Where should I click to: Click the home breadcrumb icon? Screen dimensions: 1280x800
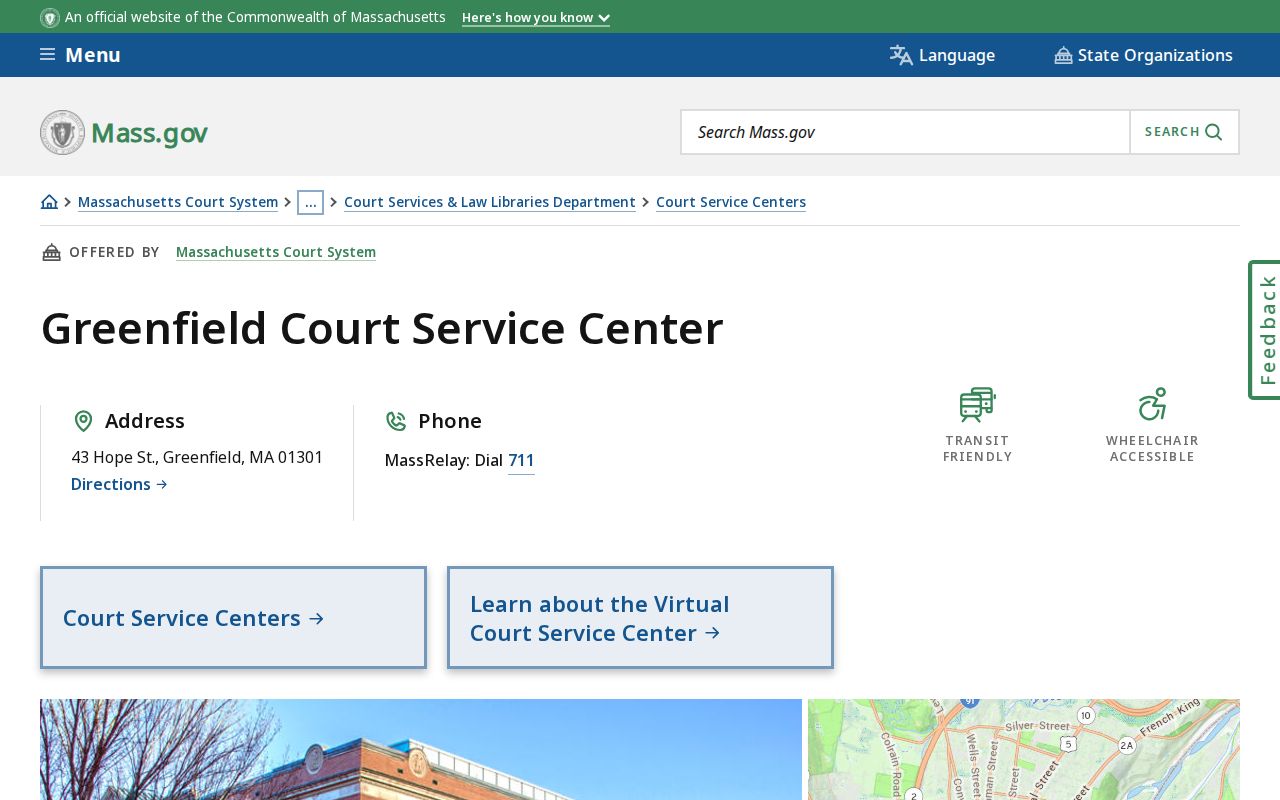coord(49,202)
